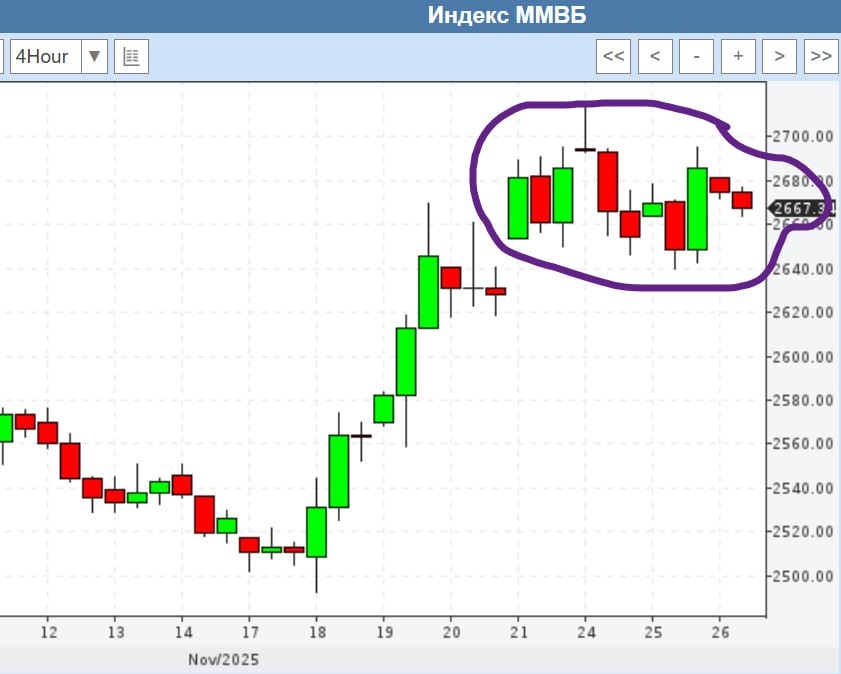841x674 pixels.
Task: Click the 2540.00 price axis label
Action: 802,488
